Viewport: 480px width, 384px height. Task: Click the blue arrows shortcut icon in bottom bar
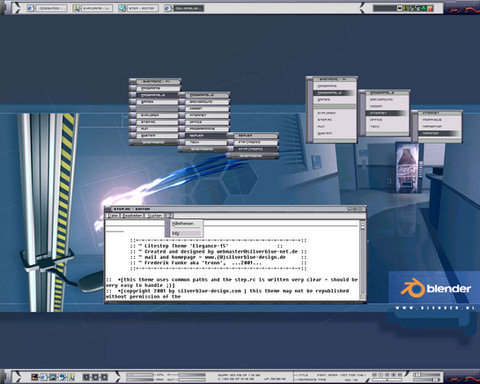click(62, 377)
